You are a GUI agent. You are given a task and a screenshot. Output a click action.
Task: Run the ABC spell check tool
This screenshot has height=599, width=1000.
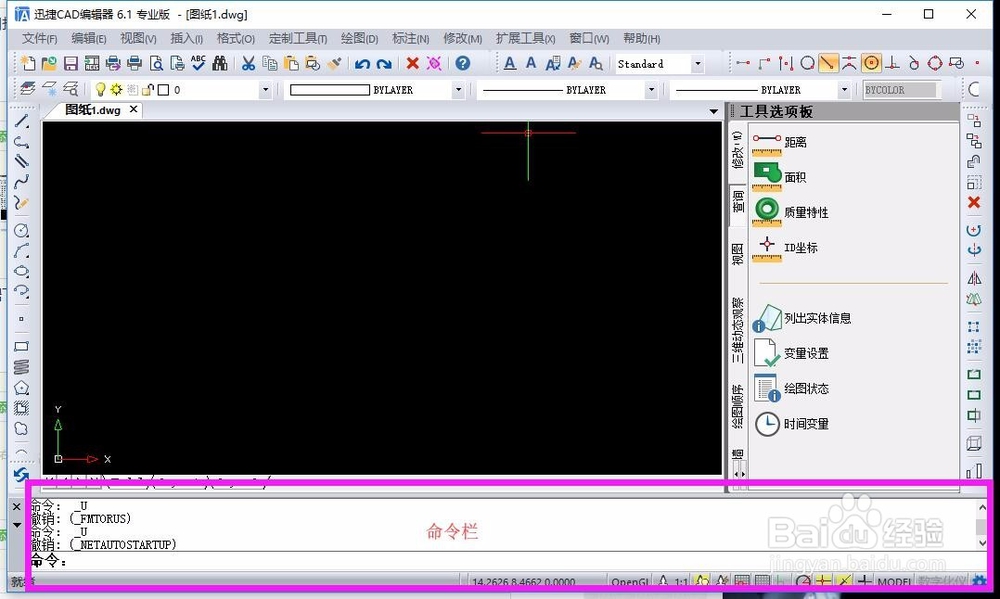coord(198,63)
